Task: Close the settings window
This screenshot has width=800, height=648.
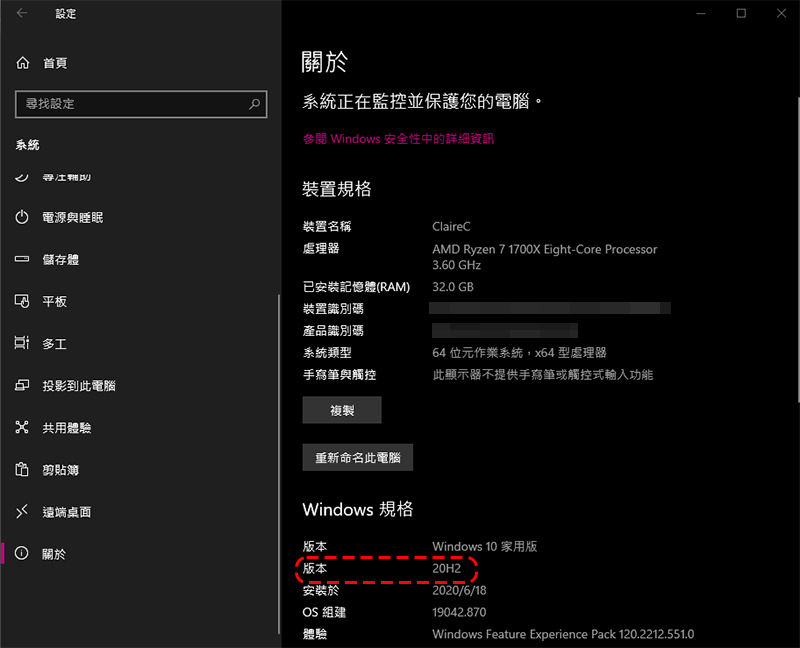Action: [781, 13]
